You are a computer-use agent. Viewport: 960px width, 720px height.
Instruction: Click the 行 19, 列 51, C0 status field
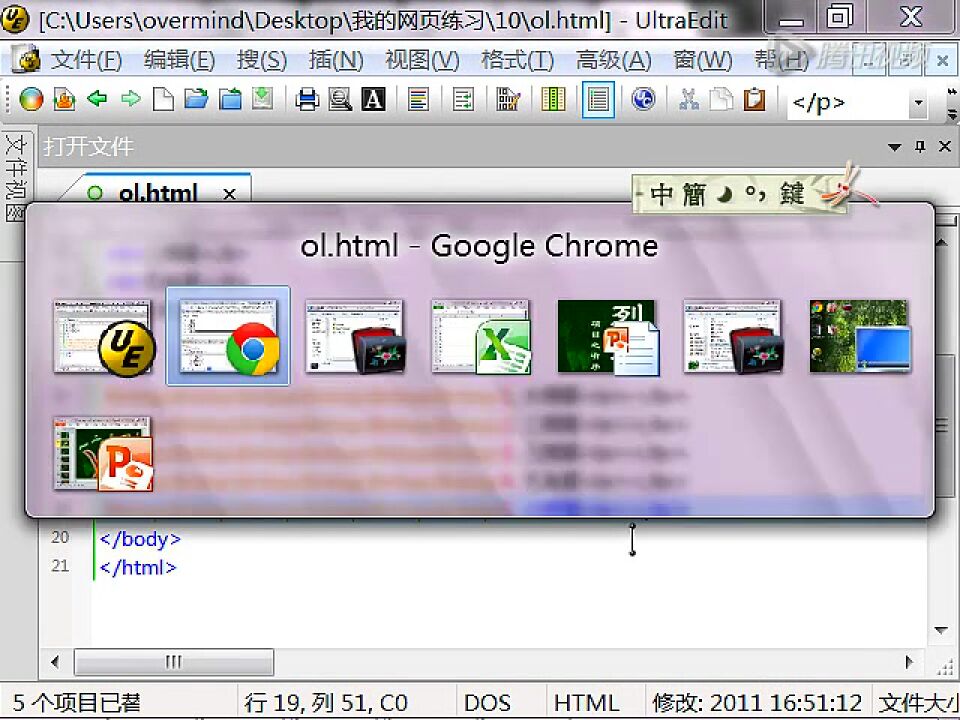326,703
